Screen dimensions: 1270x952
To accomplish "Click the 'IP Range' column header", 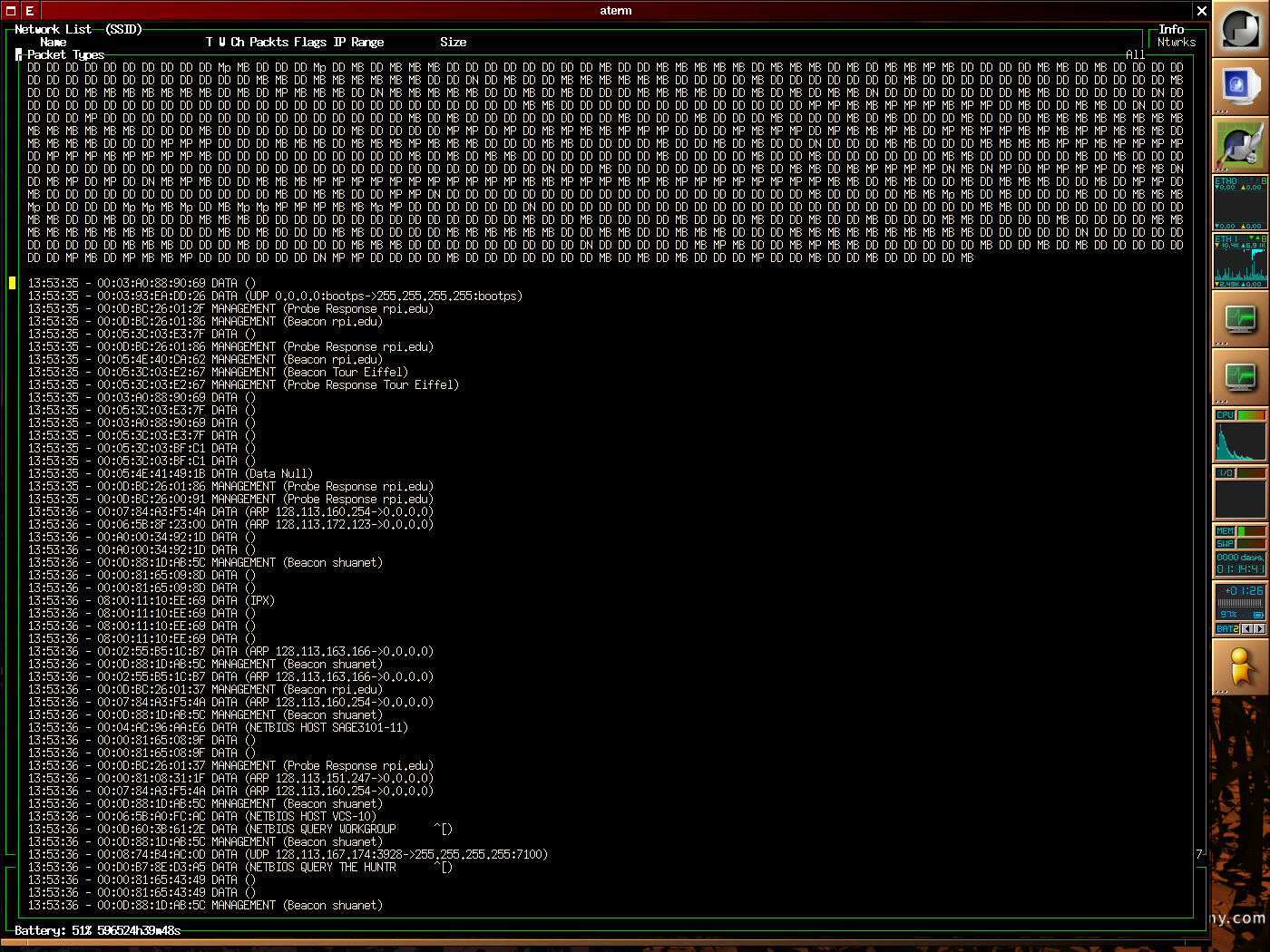I will [x=358, y=42].
